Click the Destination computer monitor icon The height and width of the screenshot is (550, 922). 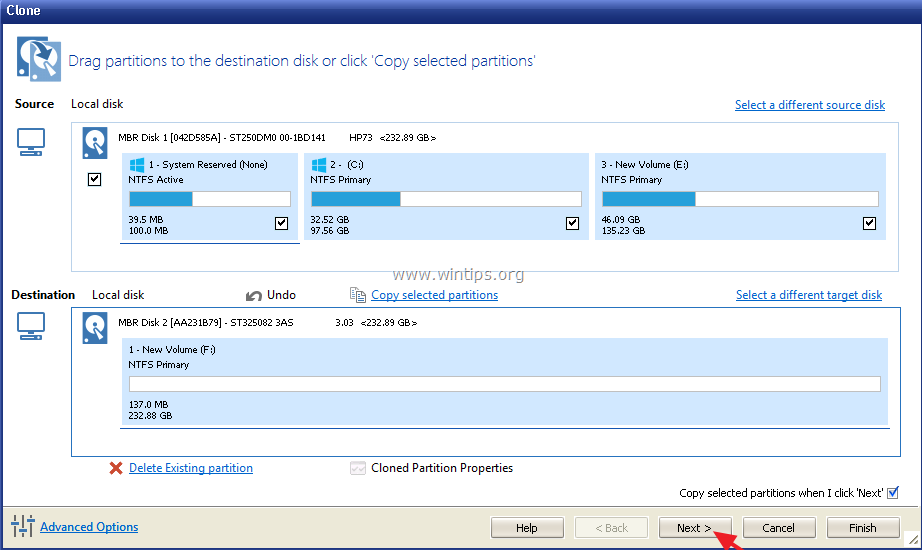31,326
